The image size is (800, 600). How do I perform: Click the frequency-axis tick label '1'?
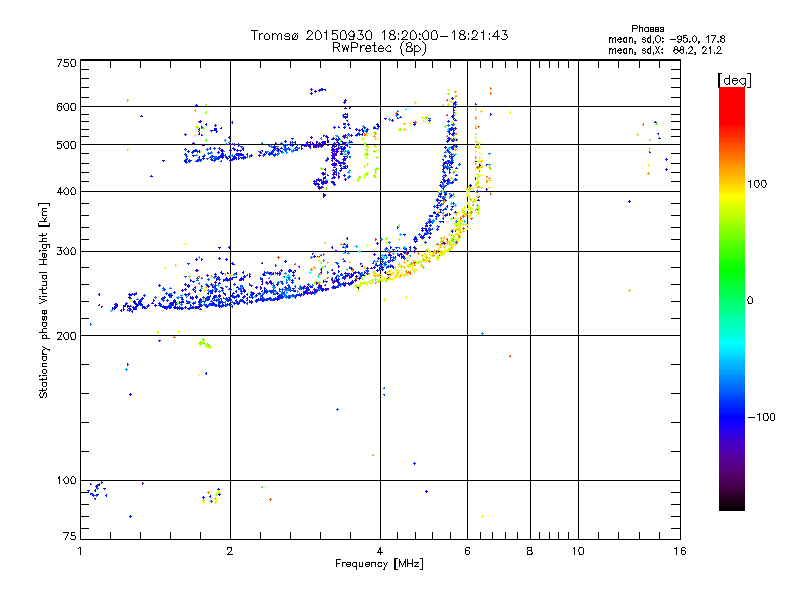point(80,551)
